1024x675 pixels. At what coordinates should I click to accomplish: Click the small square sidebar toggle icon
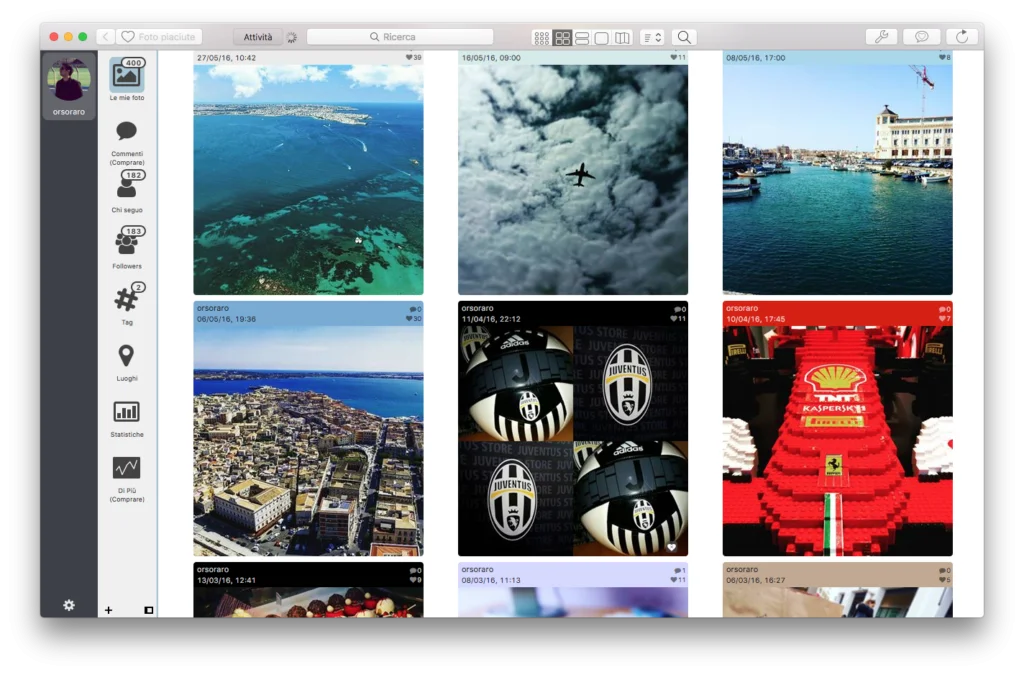click(x=149, y=610)
